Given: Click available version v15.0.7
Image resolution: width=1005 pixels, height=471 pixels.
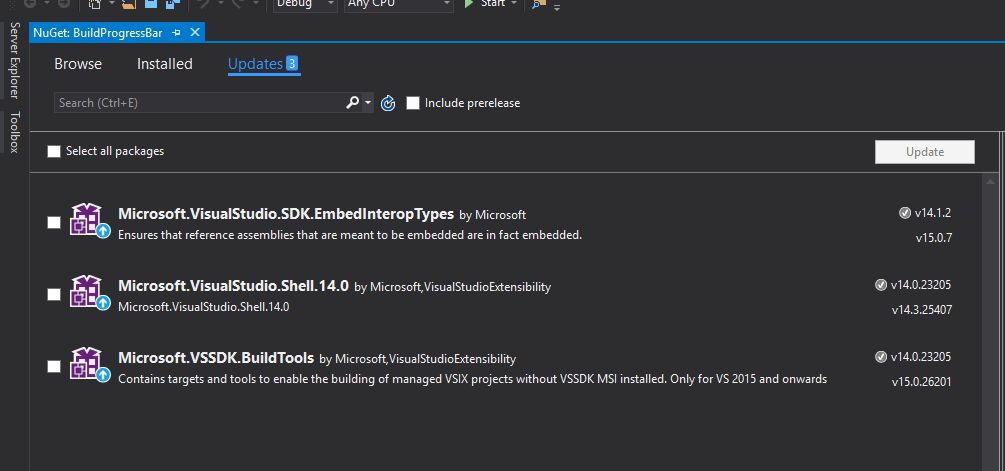Looking at the screenshot, I should point(934,238).
